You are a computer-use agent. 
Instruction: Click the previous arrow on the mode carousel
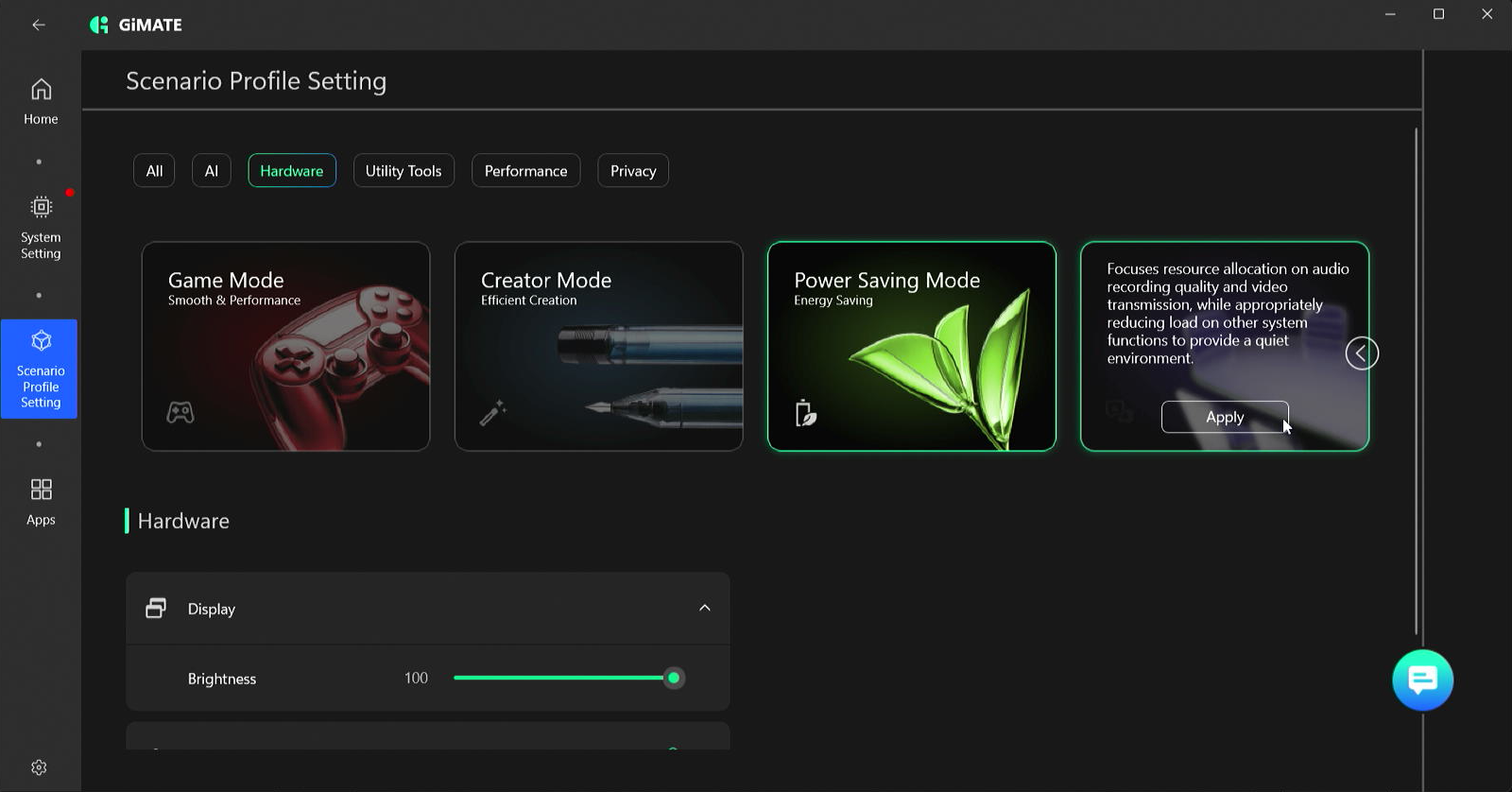pyautogui.click(x=1362, y=353)
